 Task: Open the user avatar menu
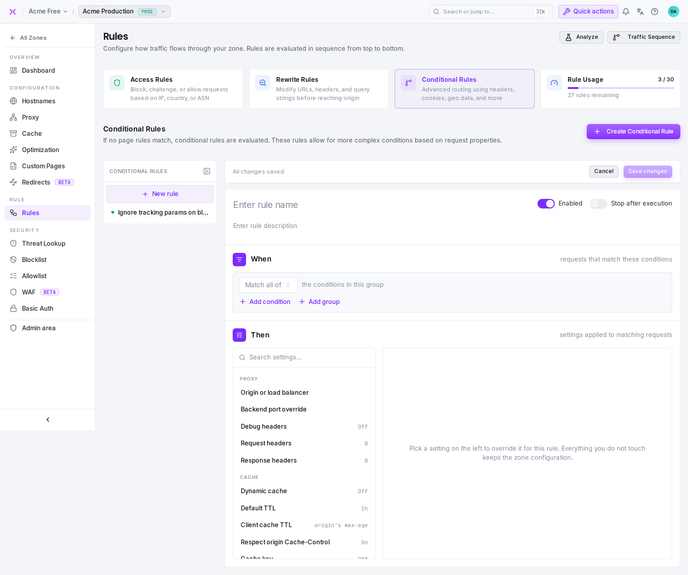coord(674,12)
